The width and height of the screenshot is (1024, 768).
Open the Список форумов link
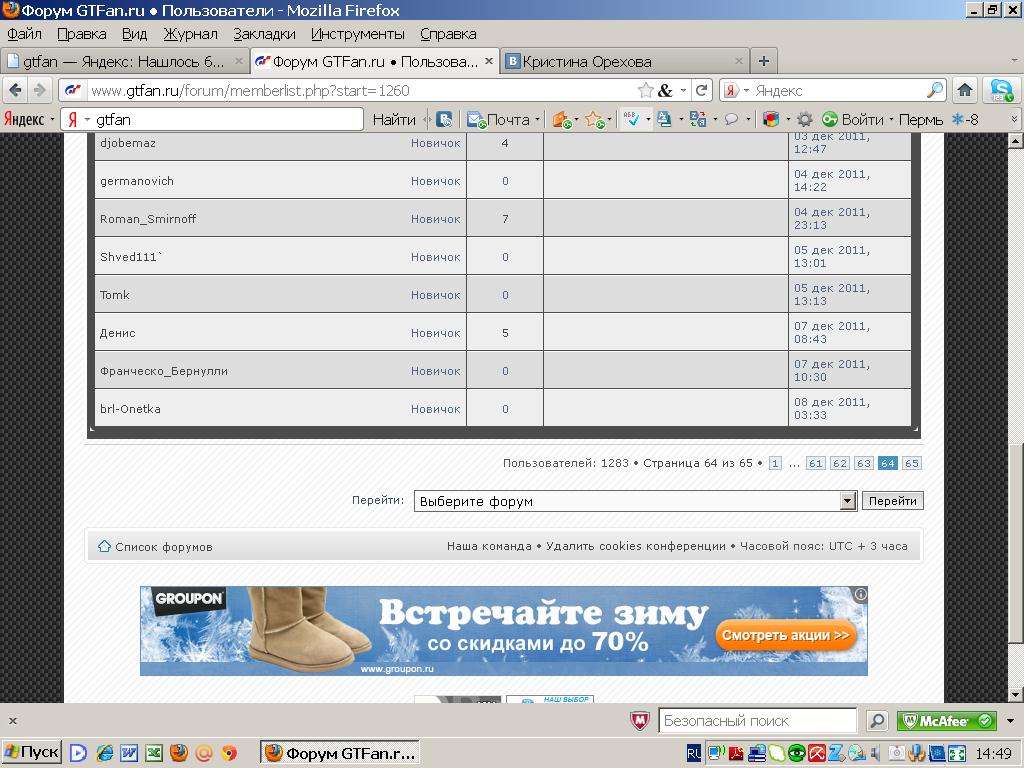[x=163, y=547]
